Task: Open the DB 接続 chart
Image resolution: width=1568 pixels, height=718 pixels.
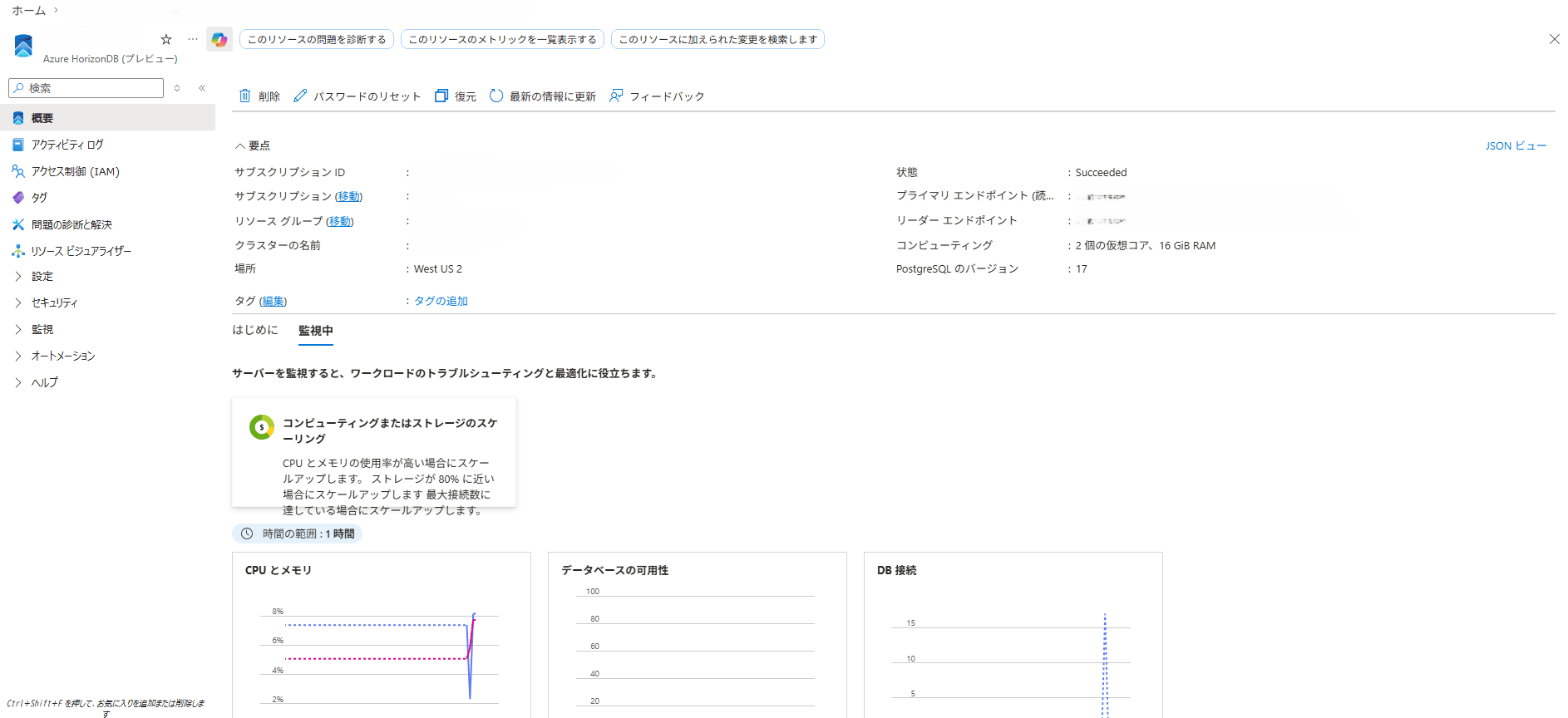Action: [1013, 635]
